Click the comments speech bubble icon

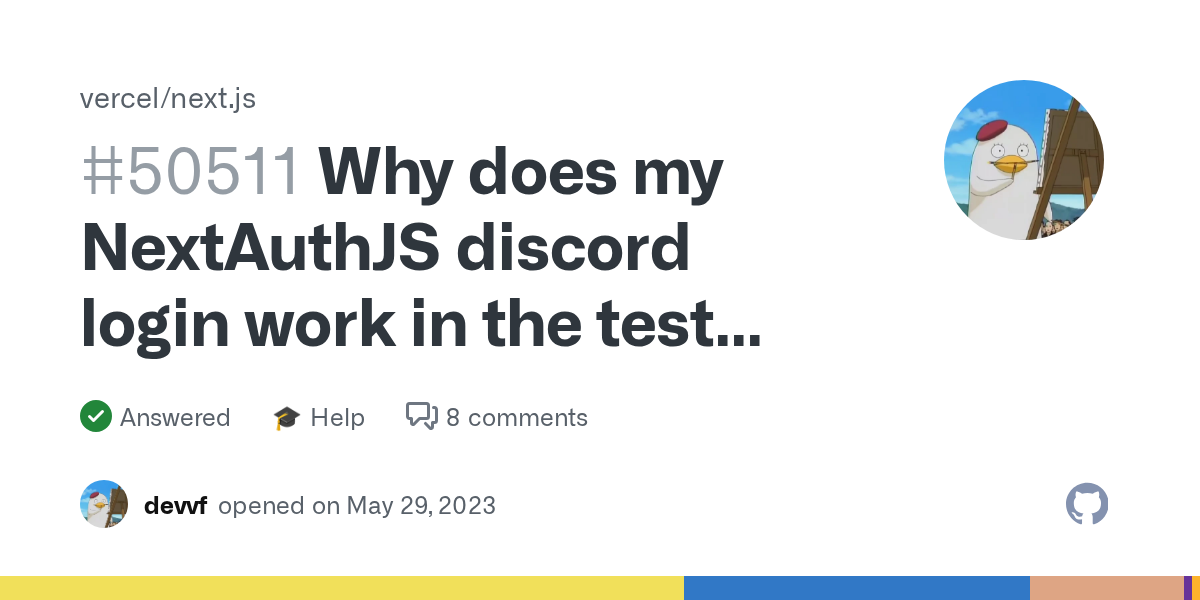click(x=421, y=417)
